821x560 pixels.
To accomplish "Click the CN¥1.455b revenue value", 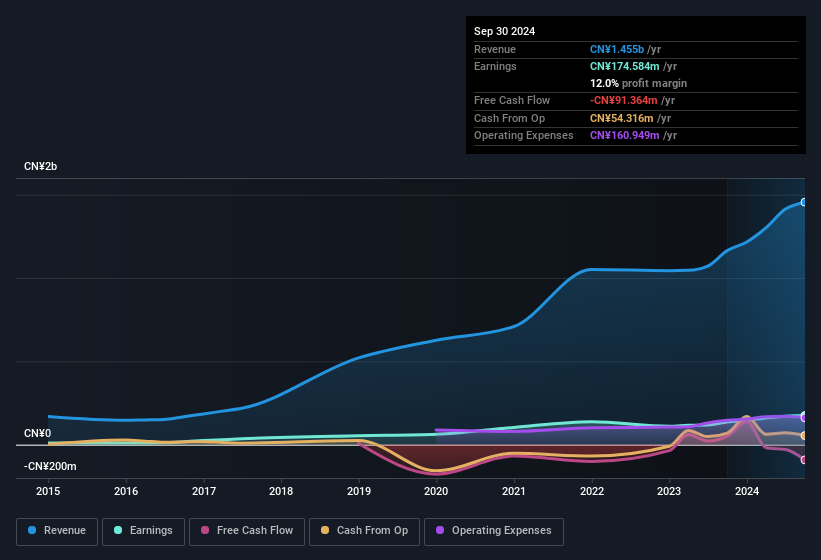I will [x=617, y=49].
